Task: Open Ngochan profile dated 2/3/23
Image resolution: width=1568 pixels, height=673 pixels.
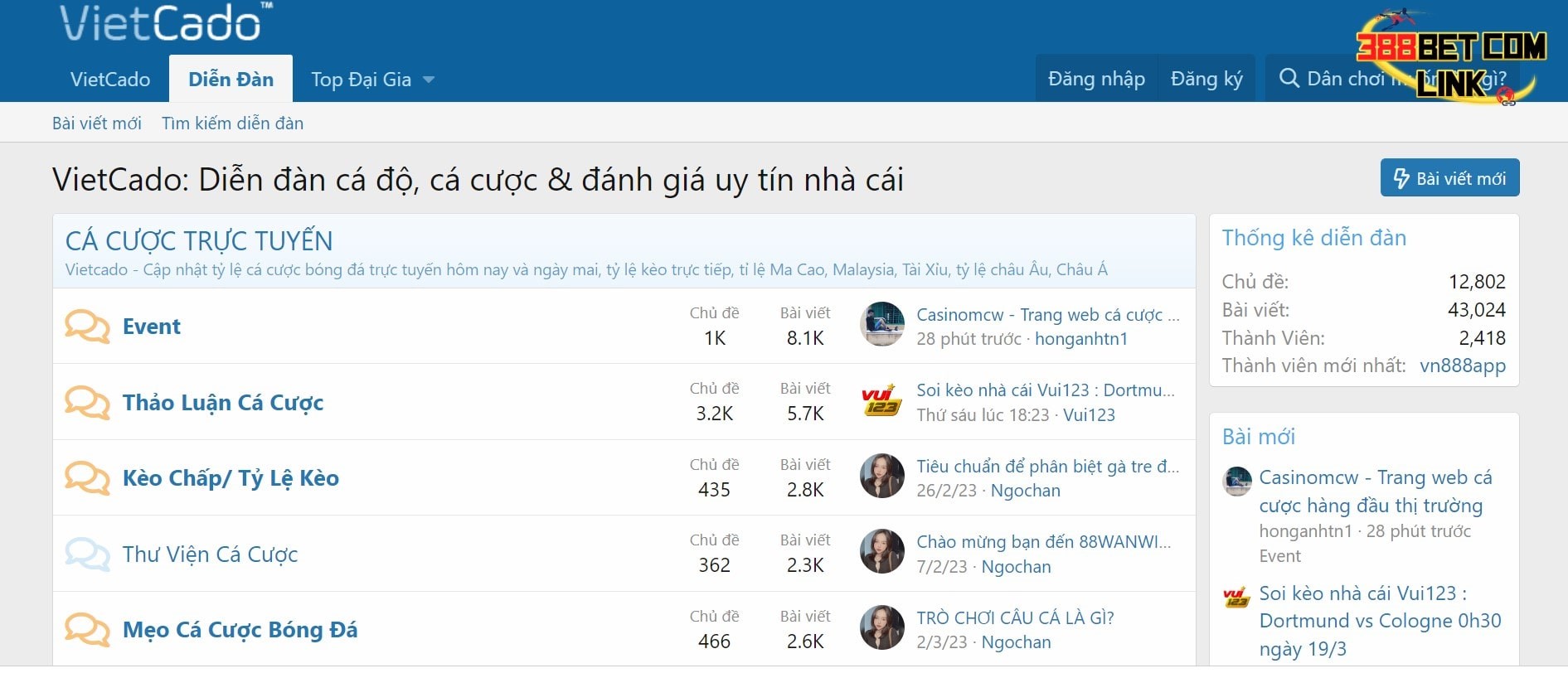Action: click(1016, 642)
